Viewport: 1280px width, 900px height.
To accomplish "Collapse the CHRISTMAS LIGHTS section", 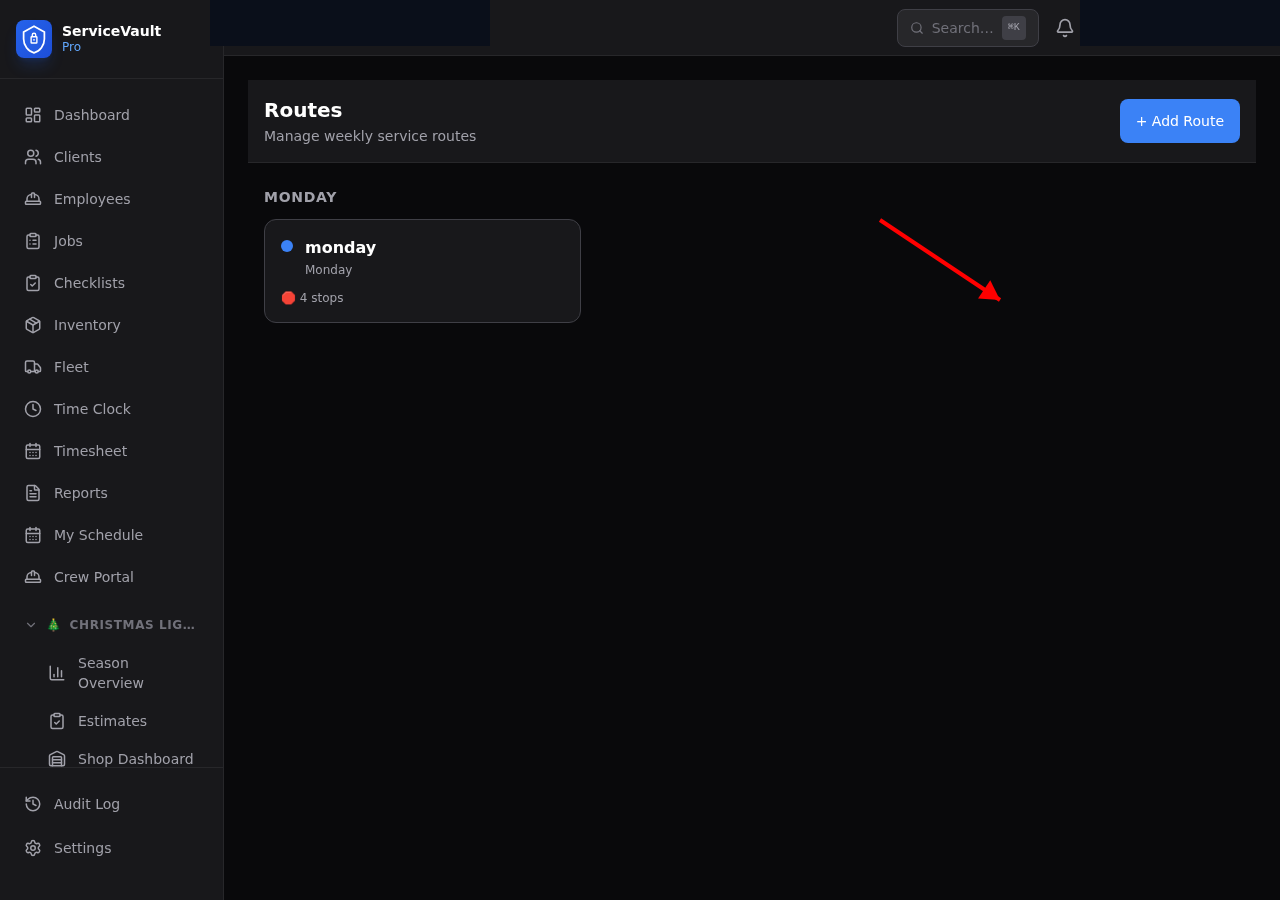I will tap(31, 624).
